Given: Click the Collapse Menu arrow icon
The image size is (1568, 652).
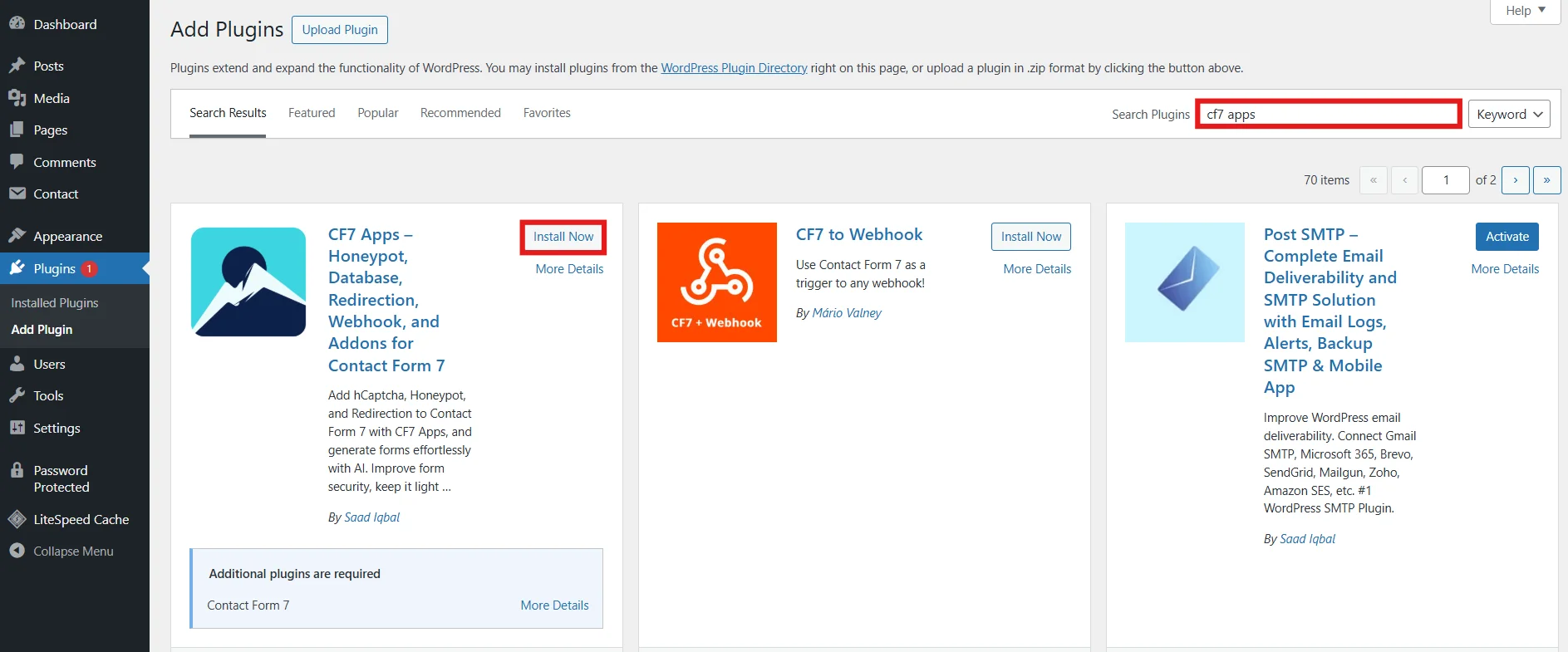Looking at the screenshot, I should (17, 551).
